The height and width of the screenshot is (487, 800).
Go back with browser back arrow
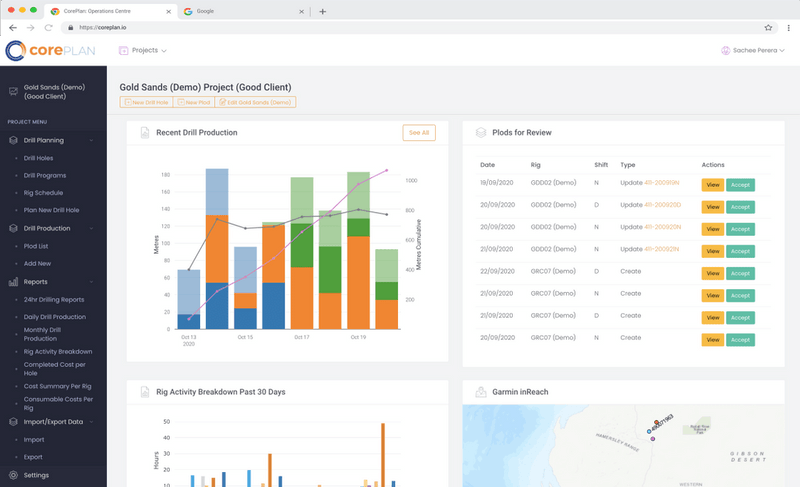pyautogui.click(x=13, y=28)
